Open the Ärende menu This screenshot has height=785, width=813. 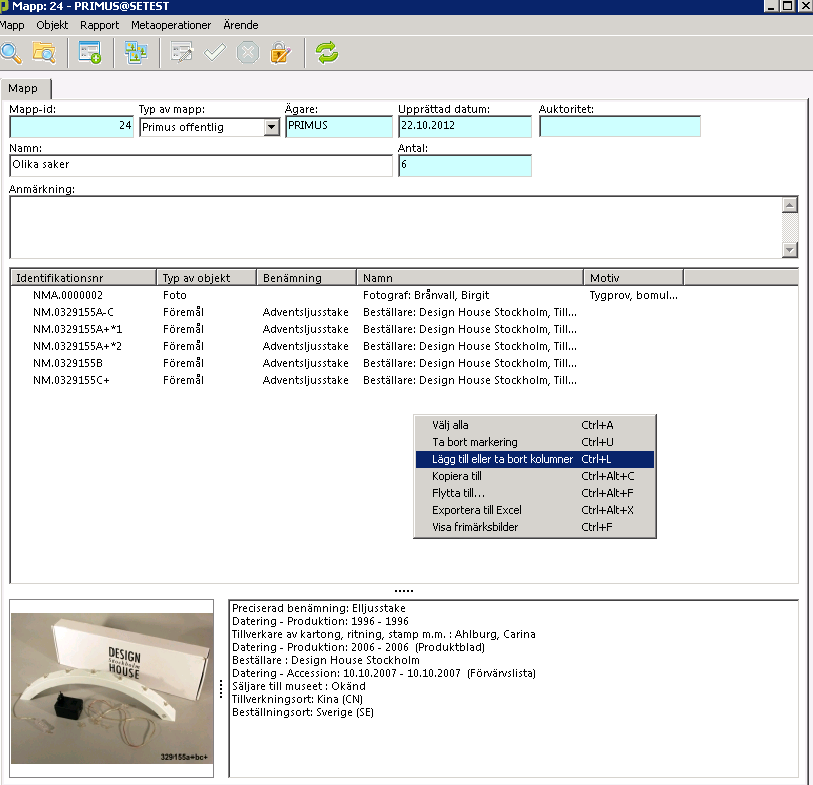pos(241,25)
